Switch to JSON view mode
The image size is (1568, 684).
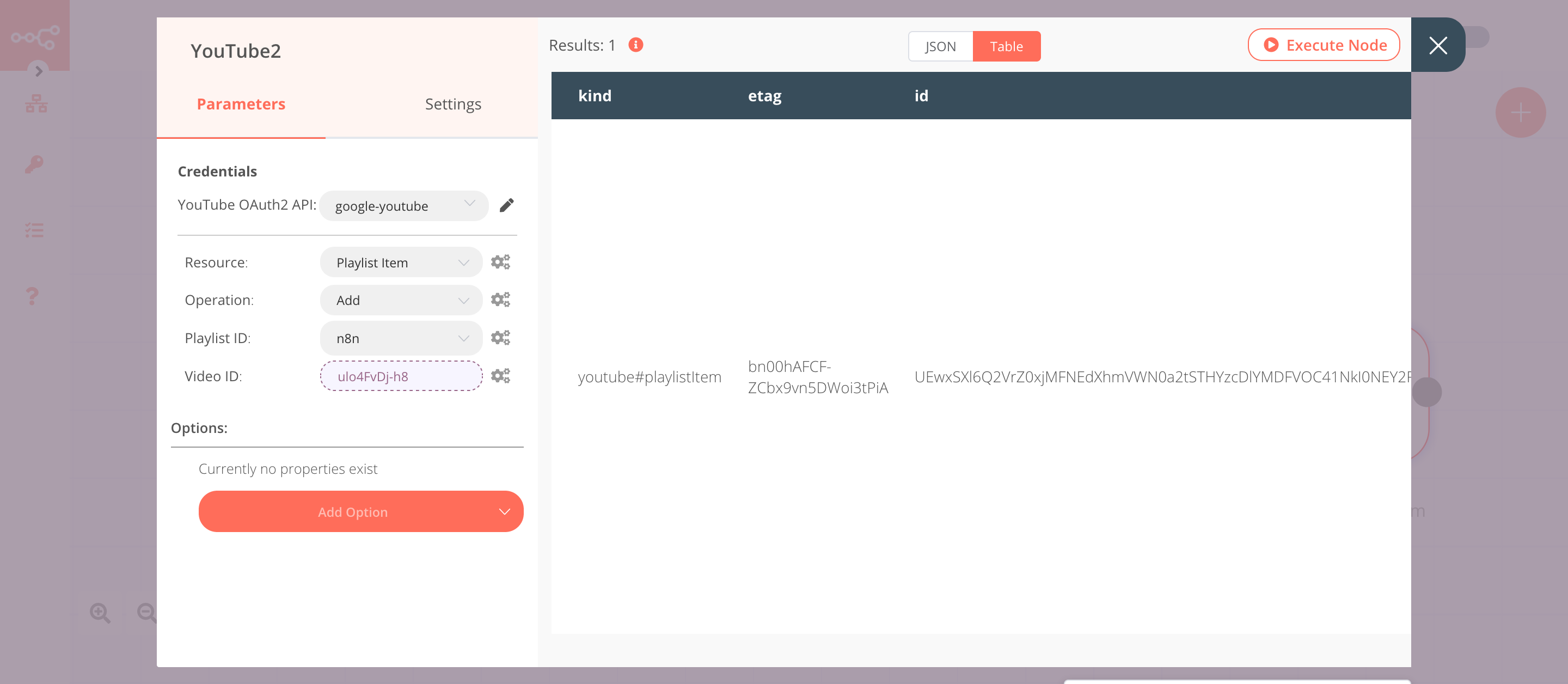[938, 46]
